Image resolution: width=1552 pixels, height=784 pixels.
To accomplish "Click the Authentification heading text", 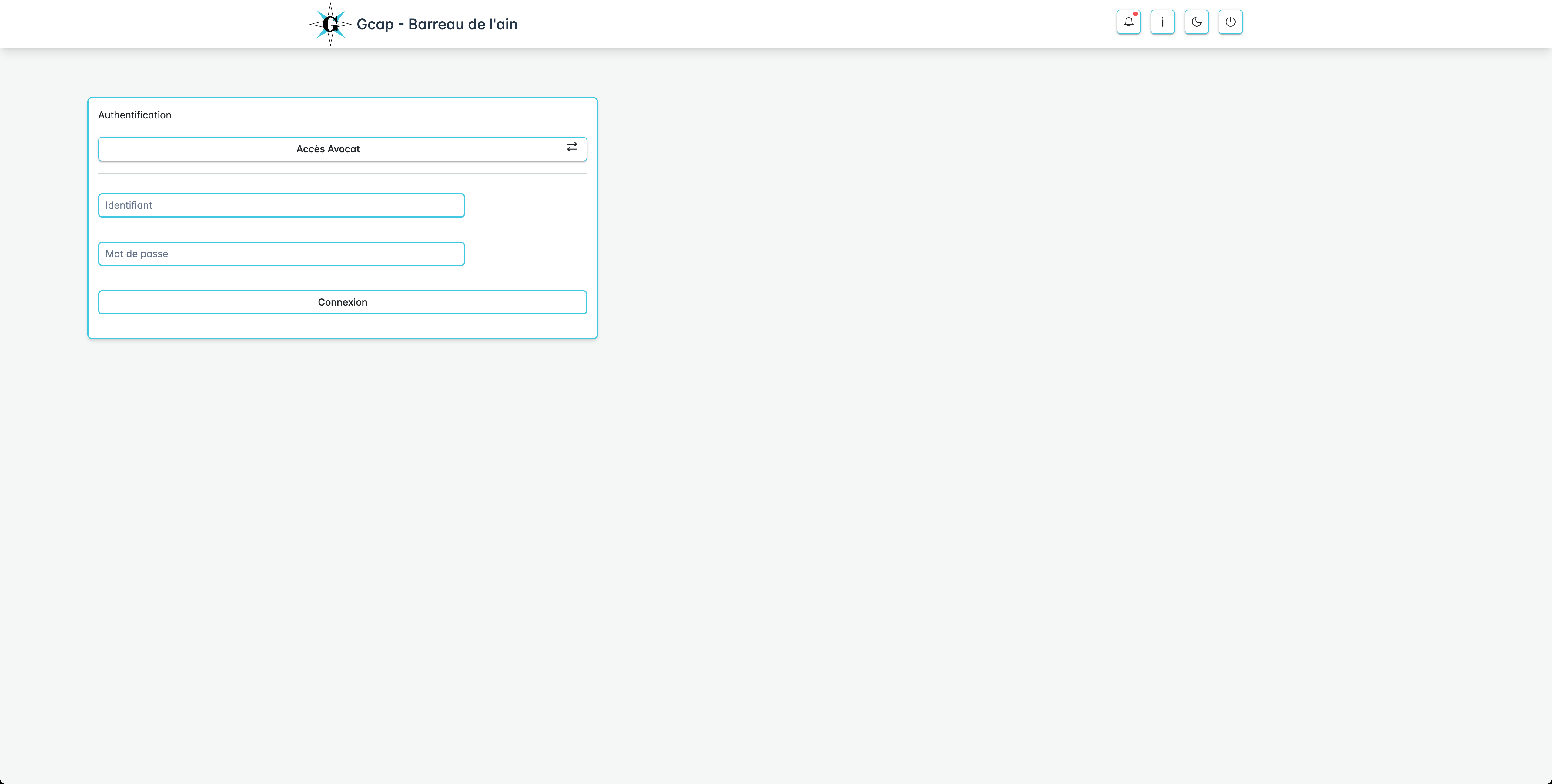I will [134, 115].
